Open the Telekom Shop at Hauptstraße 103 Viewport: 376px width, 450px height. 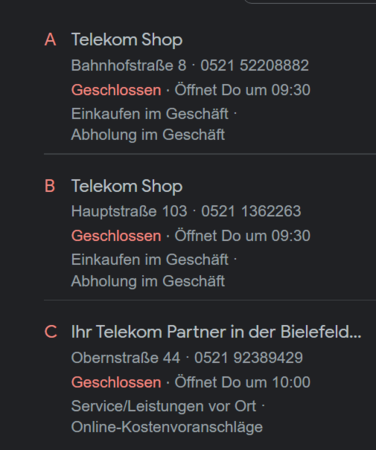point(127,186)
